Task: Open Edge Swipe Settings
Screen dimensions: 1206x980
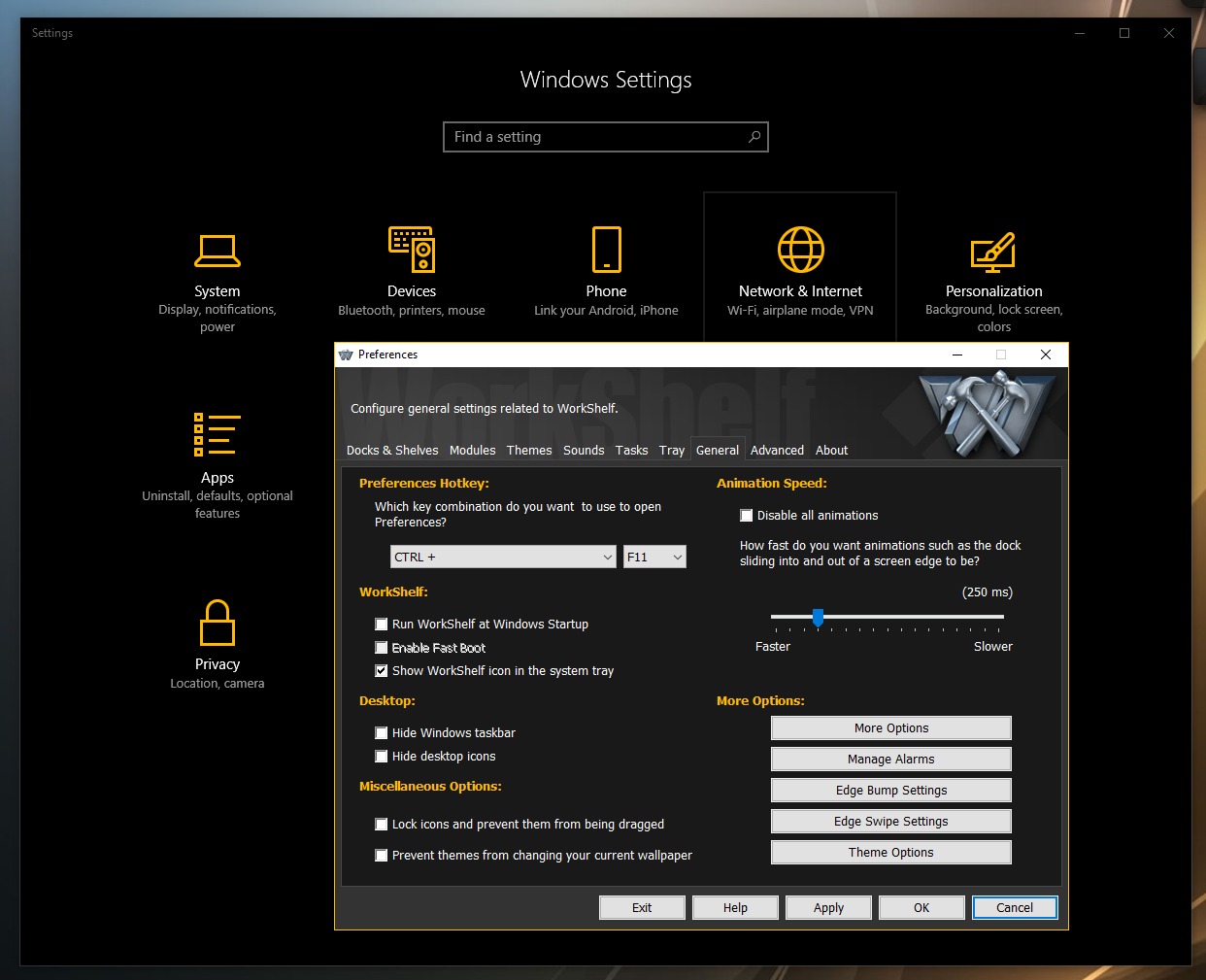Action: pos(891,822)
